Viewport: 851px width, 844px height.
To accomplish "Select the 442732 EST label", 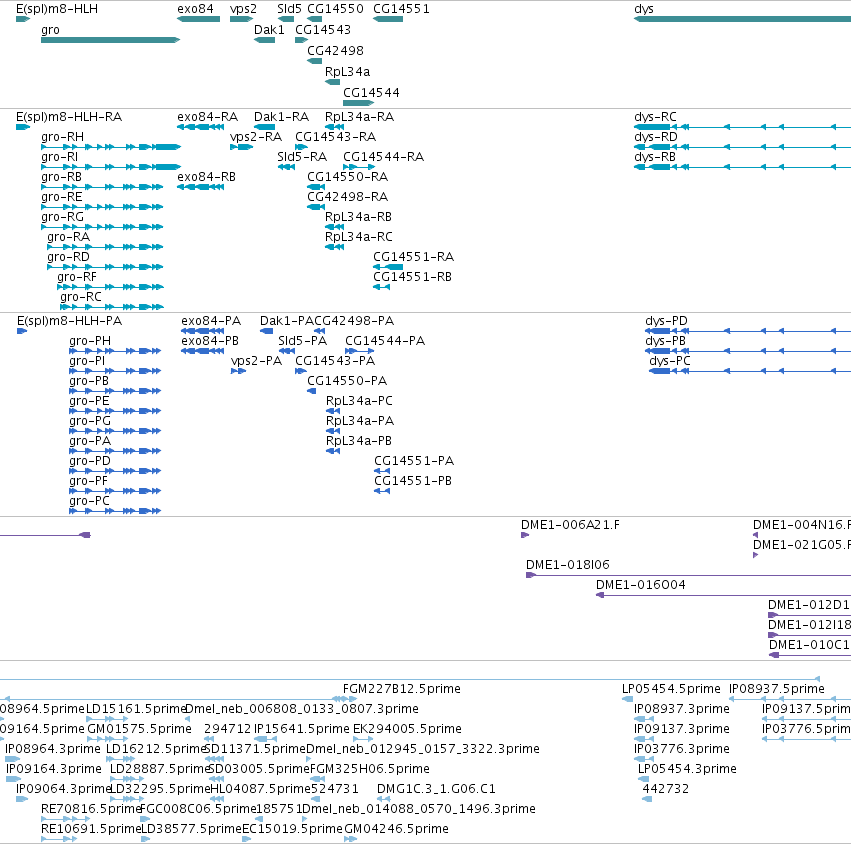I will tap(666, 789).
